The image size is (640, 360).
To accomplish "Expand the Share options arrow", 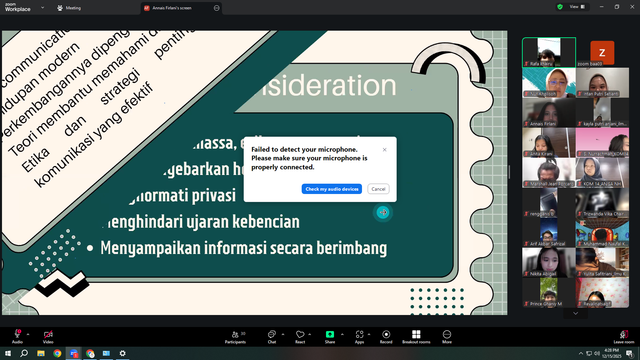I will (x=342, y=334).
